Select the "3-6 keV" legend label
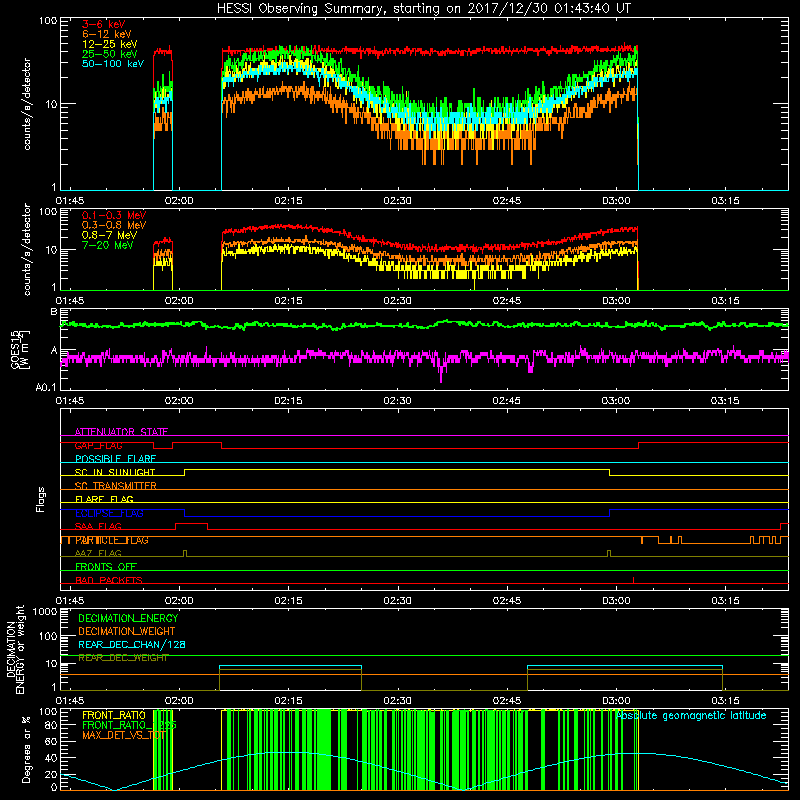The height and width of the screenshot is (800, 800). click(104, 24)
